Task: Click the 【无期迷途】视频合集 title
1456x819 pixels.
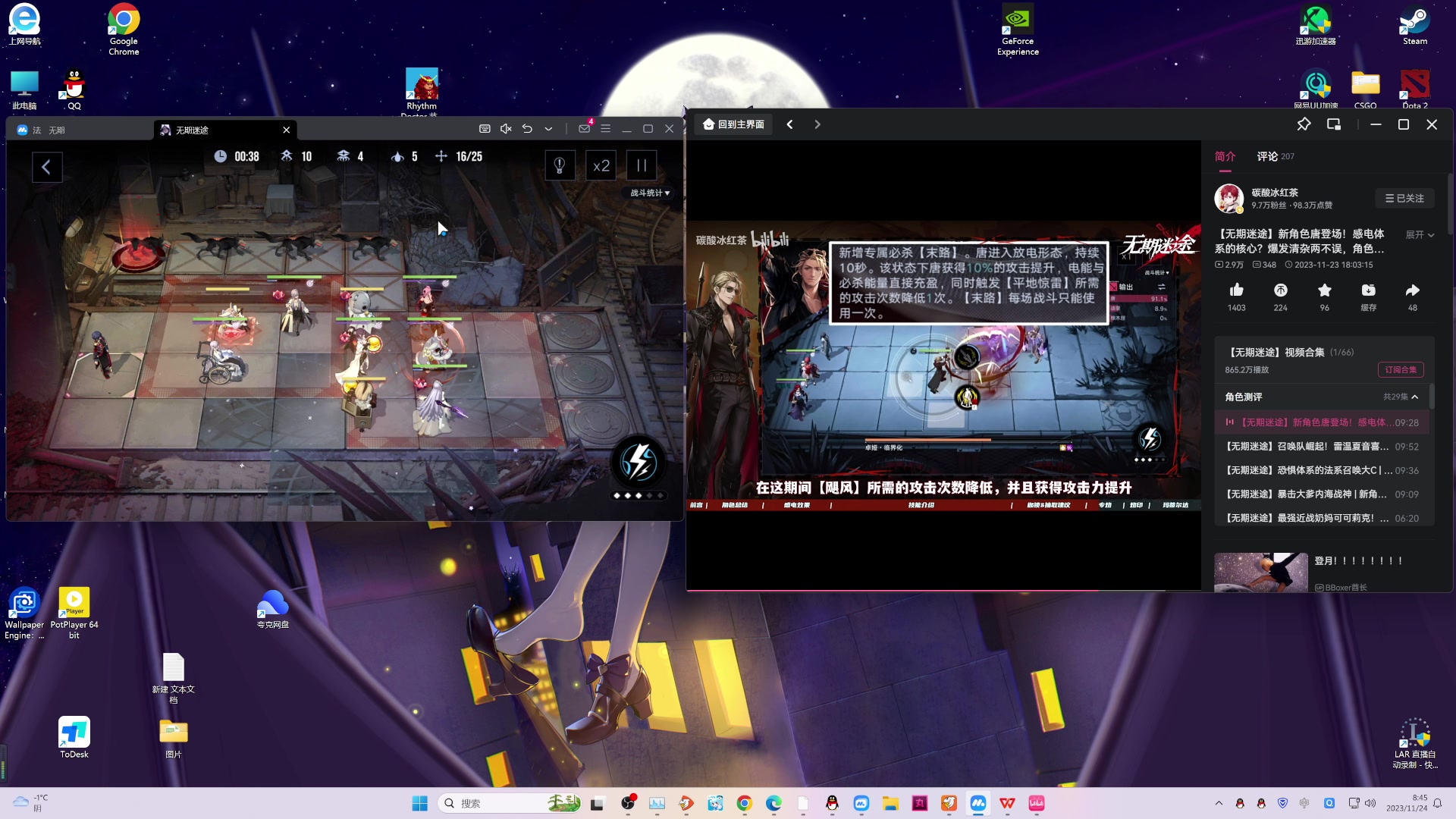Action: point(1276,352)
